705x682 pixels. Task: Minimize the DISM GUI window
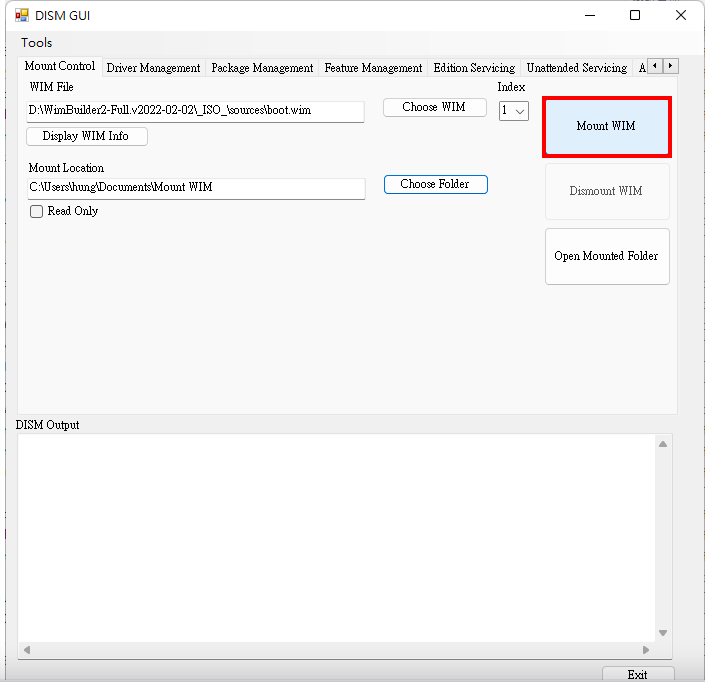(590, 15)
